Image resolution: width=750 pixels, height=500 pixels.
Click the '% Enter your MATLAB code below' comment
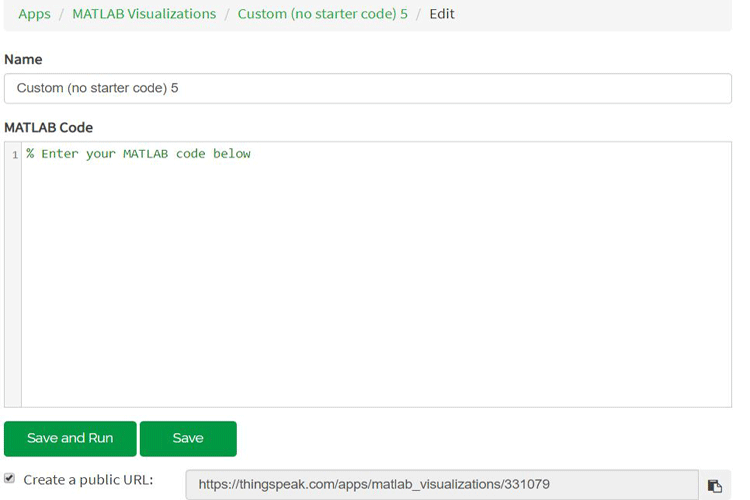pyautogui.click(x=139, y=154)
